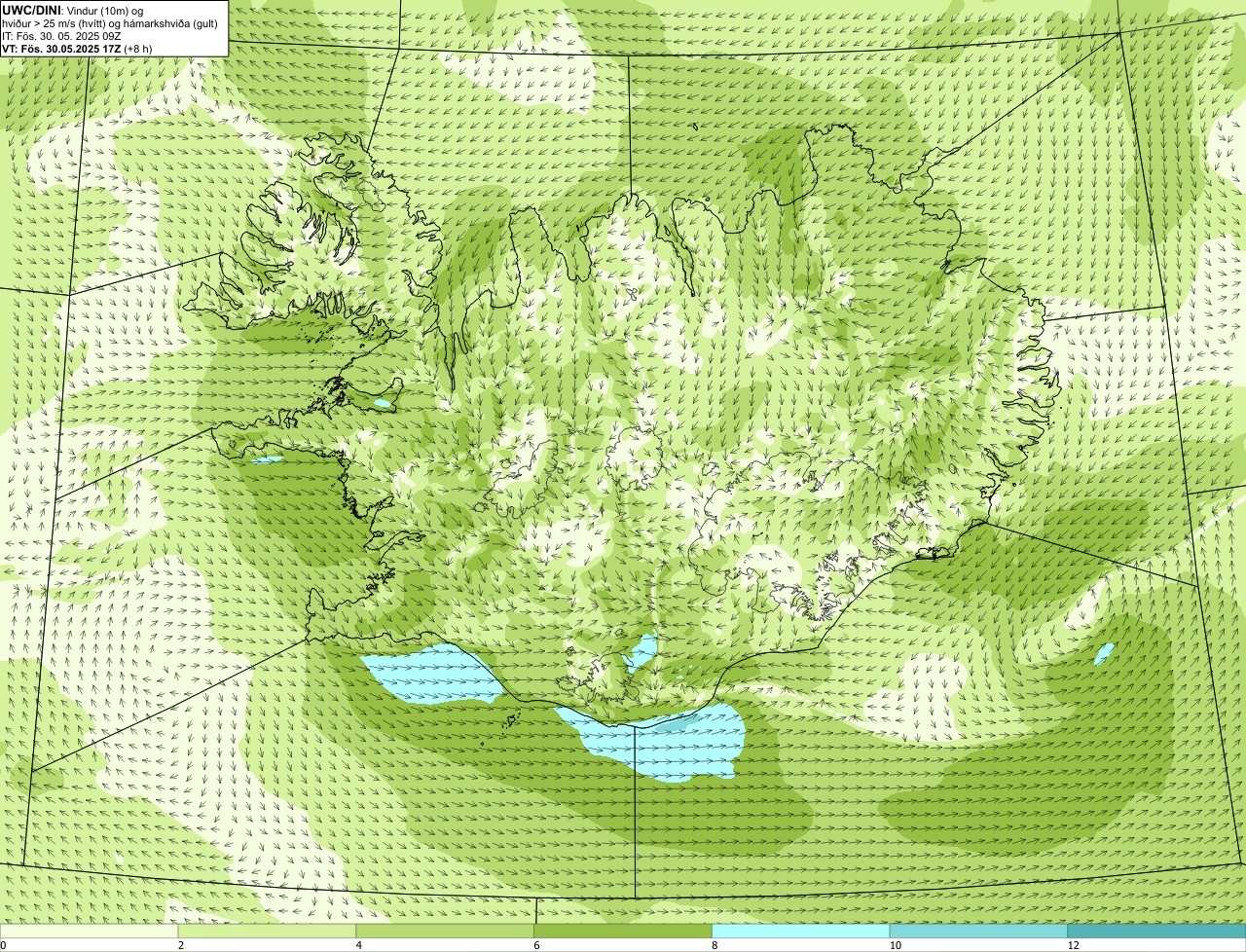Click the legend tick label '10'
The height and width of the screenshot is (952, 1246).
[895, 945]
